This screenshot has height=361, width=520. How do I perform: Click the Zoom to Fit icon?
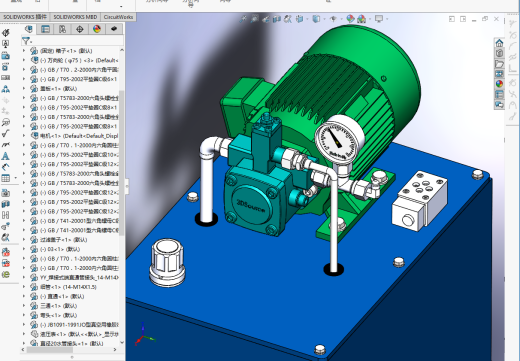coord(243,19)
